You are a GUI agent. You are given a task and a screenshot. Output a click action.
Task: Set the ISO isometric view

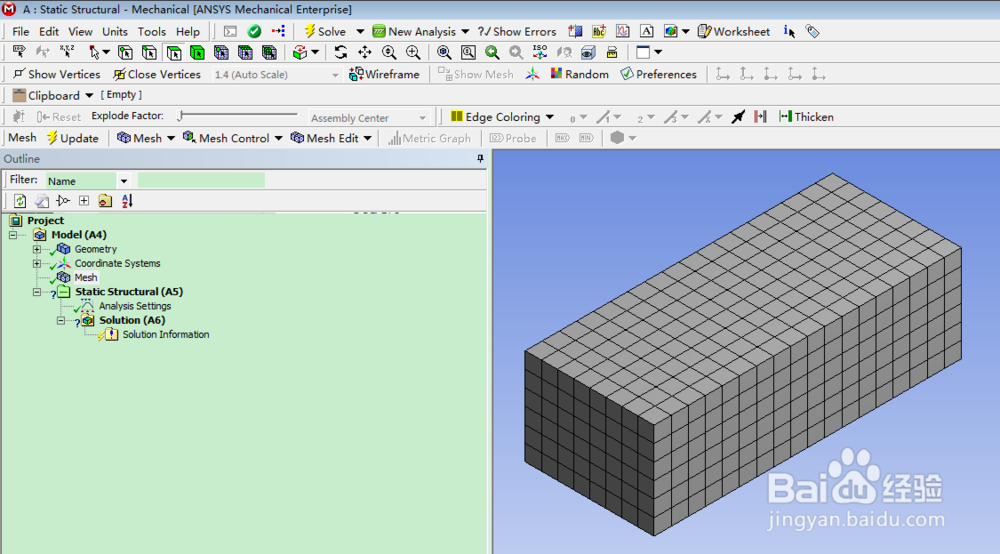pyautogui.click(x=540, y=53)
